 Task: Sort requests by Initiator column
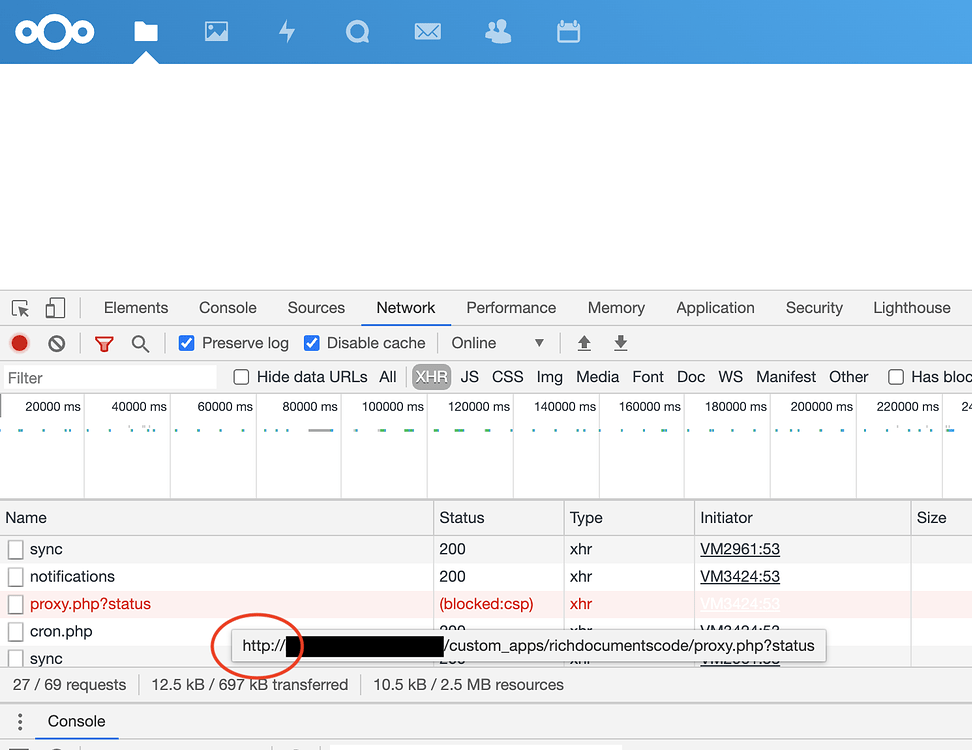point(802,518)
